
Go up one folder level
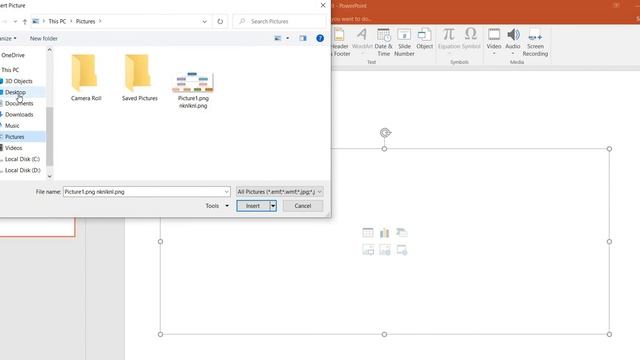[24, 21]
